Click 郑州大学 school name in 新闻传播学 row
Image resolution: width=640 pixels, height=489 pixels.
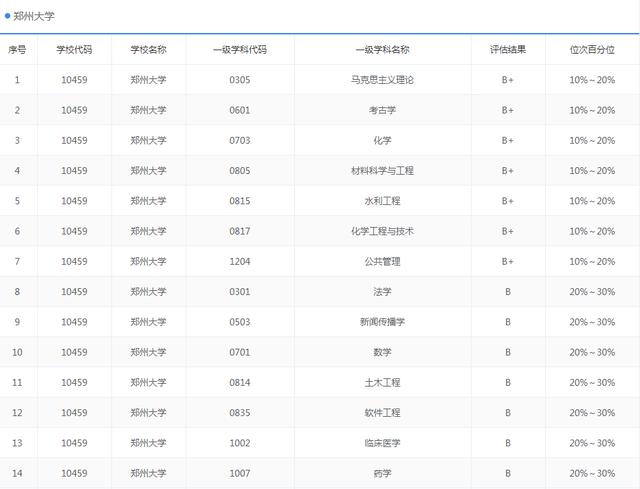point(149,322)
